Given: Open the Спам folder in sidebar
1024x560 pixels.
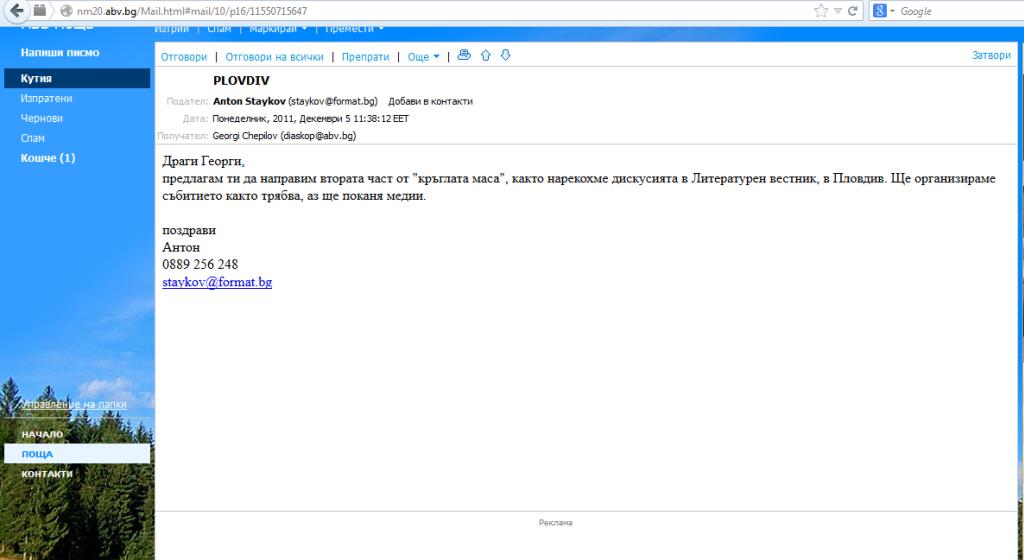Looking at the screenshot, I should pyautogui.click(x=33, y=138).
